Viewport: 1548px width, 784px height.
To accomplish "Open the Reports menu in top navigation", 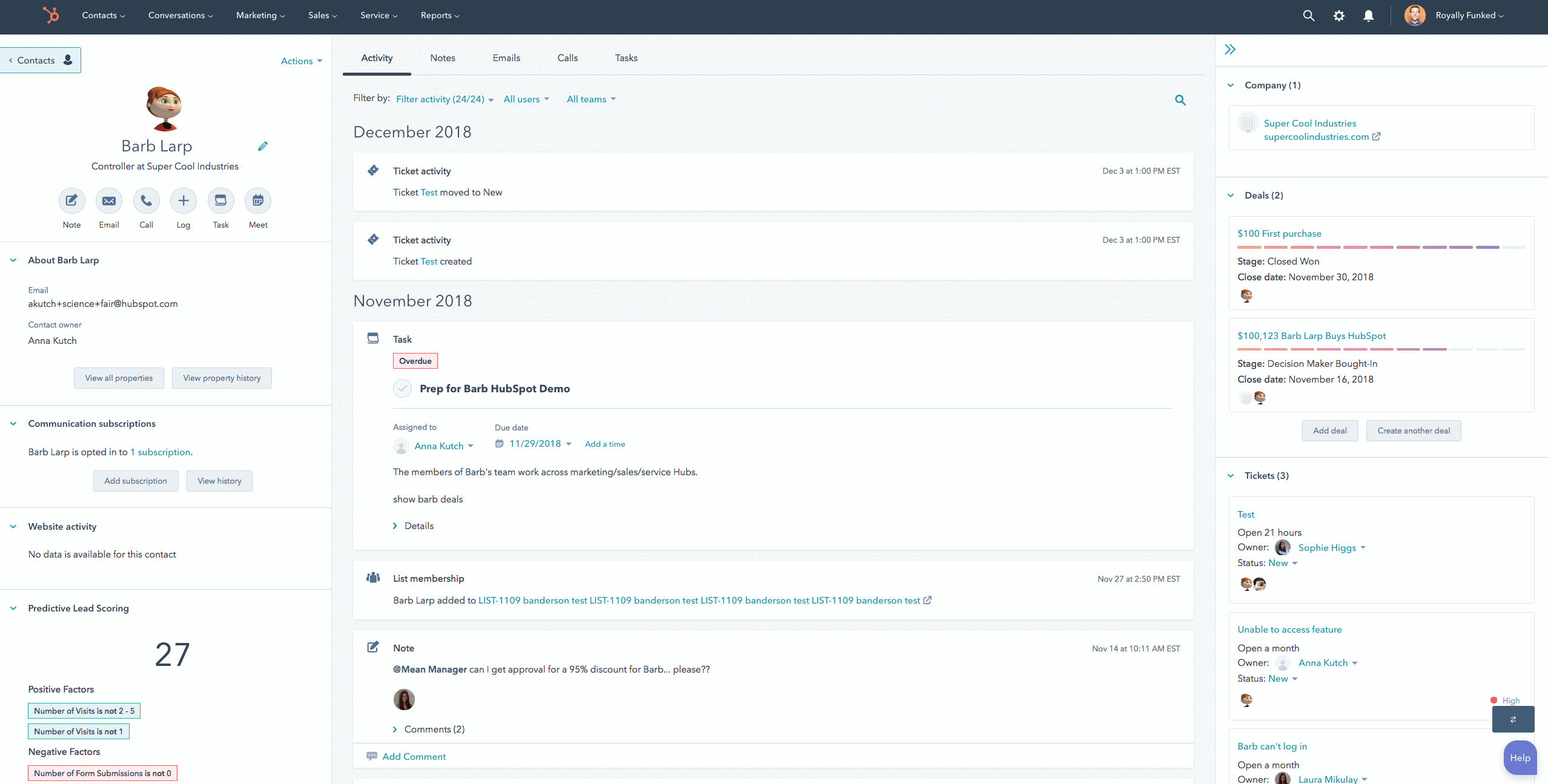I will (x=440, y=16).
